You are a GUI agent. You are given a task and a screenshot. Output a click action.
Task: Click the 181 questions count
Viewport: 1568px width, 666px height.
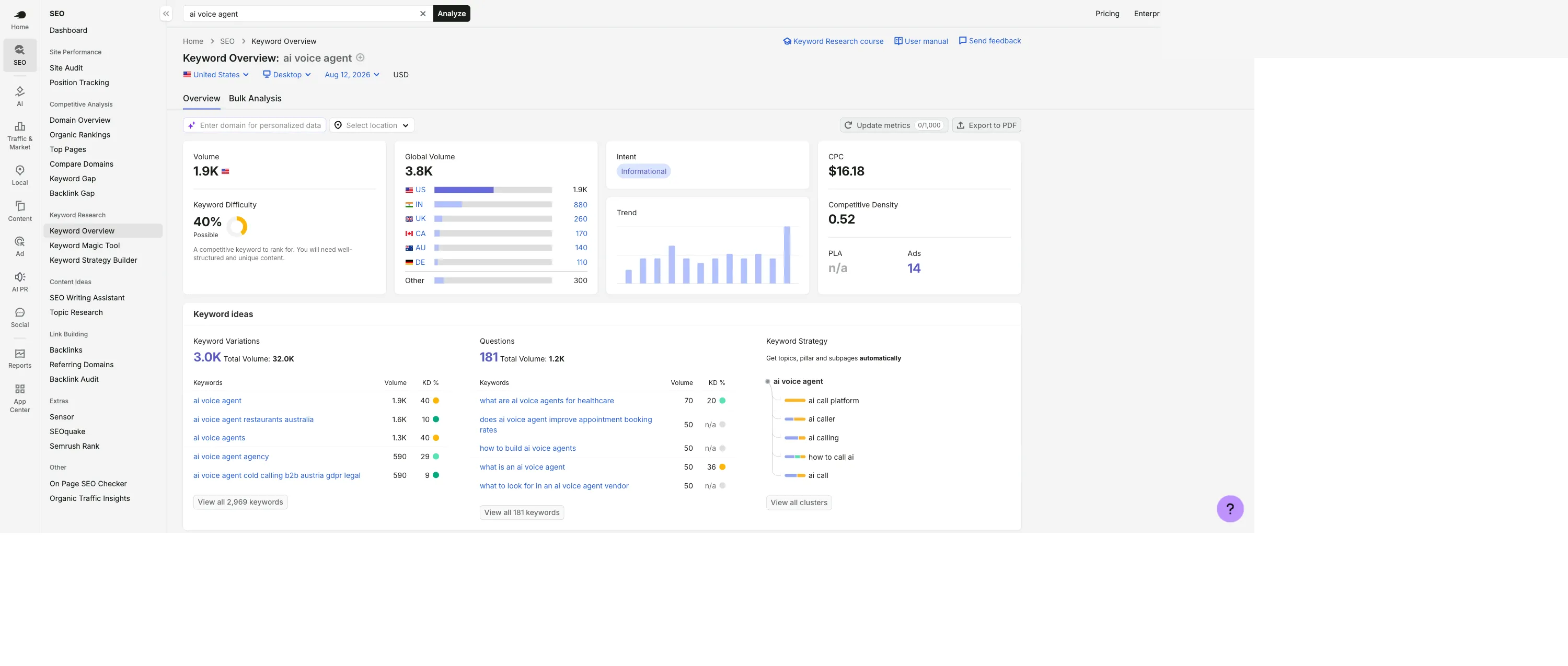pyautogui.click(x=488, y=357)
